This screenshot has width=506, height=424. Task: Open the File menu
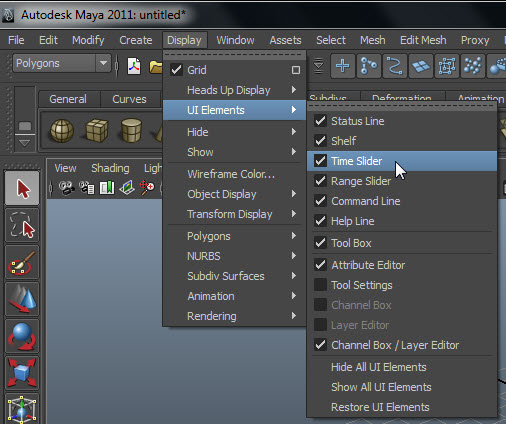coord(16,40)
